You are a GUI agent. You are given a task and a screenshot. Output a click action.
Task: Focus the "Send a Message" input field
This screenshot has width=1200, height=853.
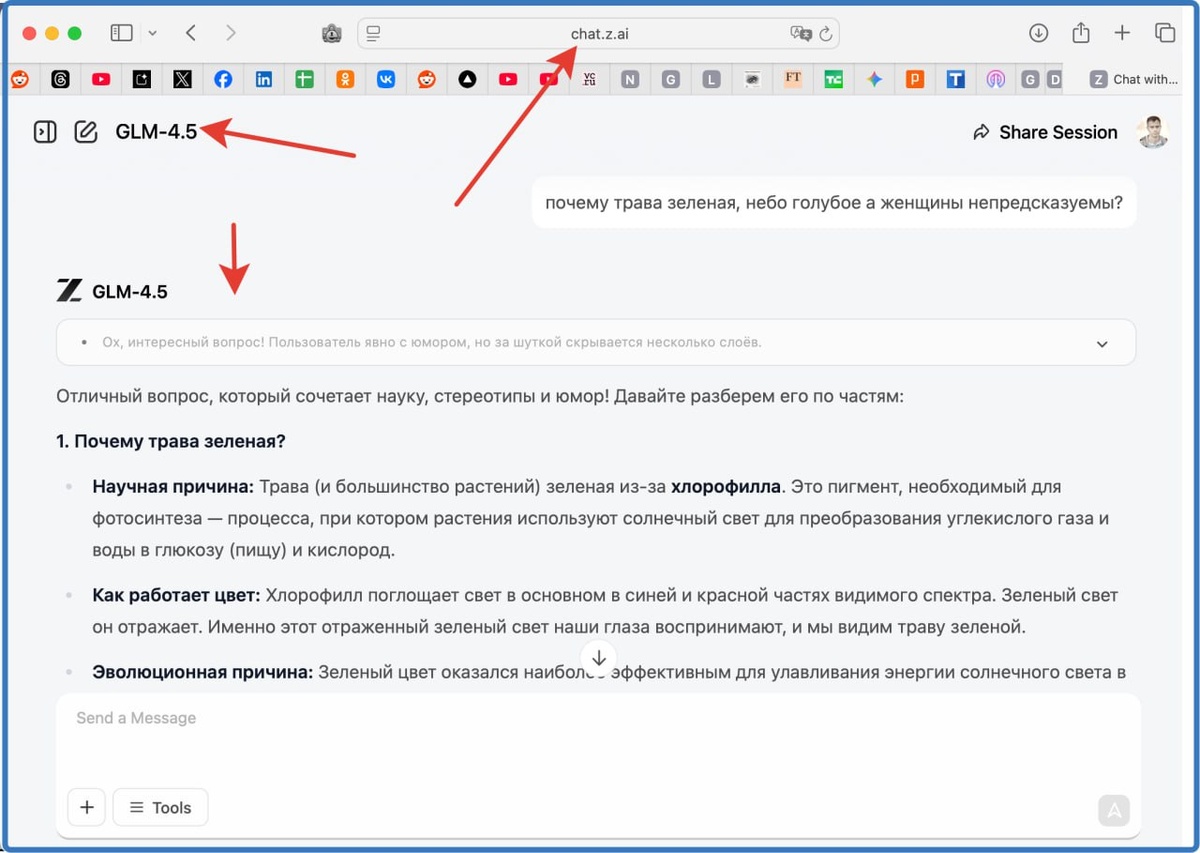click(x=598, y=718)
